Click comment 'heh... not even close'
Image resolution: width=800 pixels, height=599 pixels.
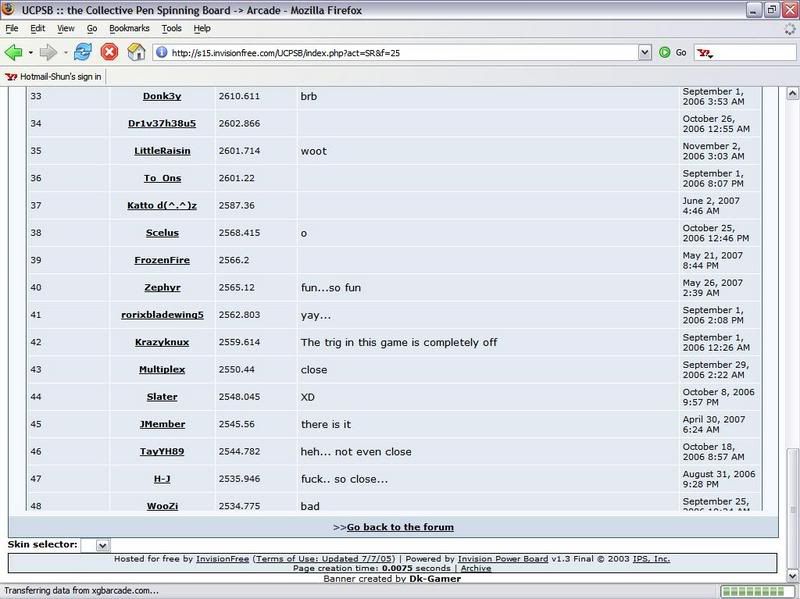(356, 452)
